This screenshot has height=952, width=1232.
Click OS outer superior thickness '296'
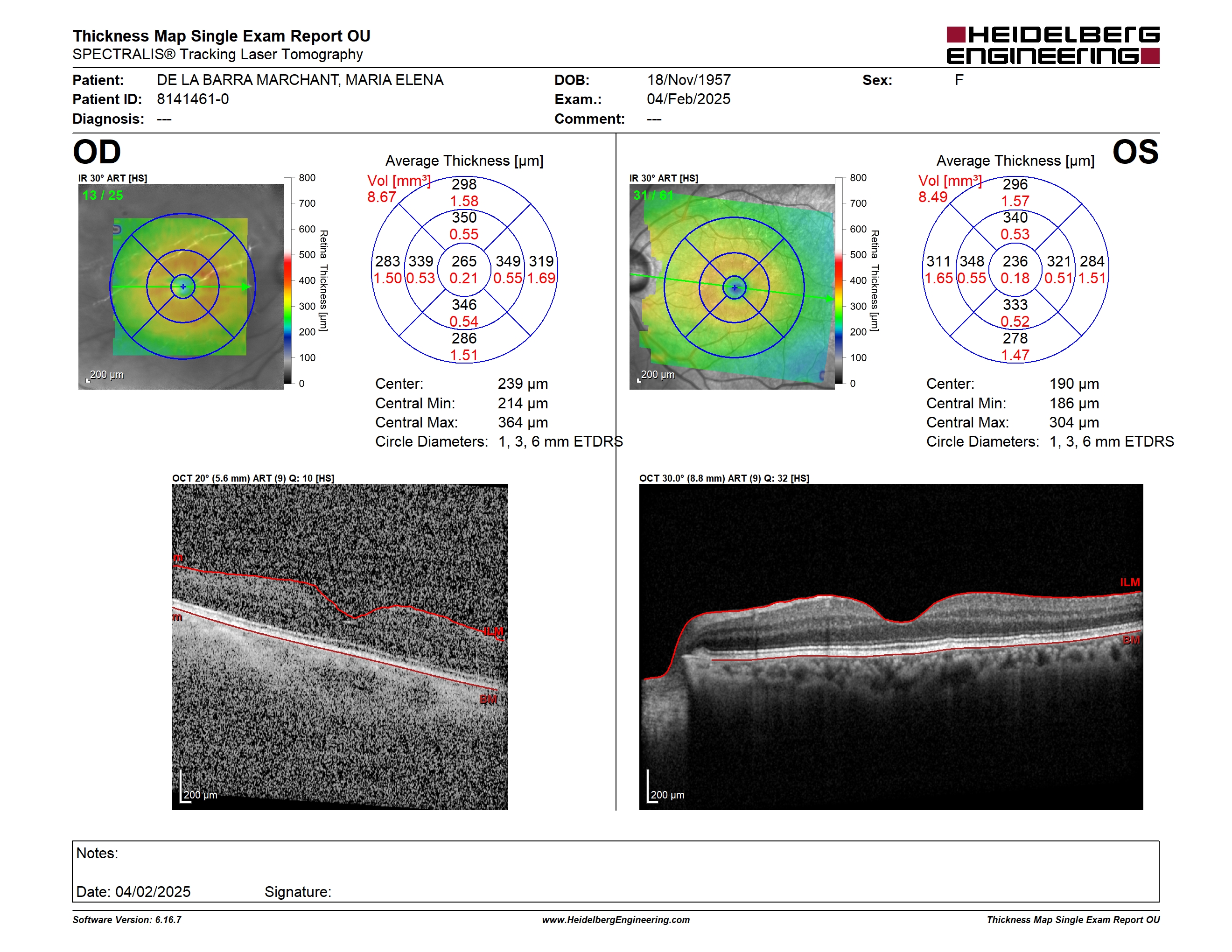[1015, 184]
